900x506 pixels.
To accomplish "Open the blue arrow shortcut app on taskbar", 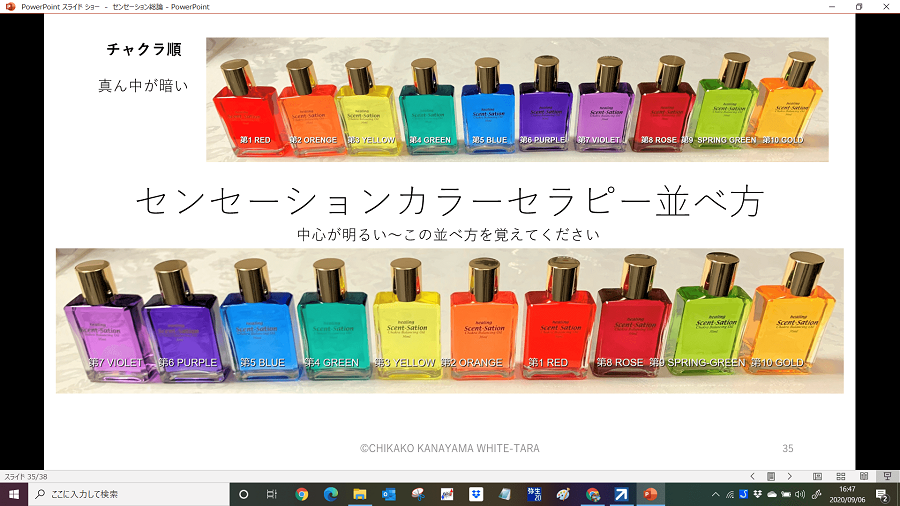I will [x=621, y=494].
